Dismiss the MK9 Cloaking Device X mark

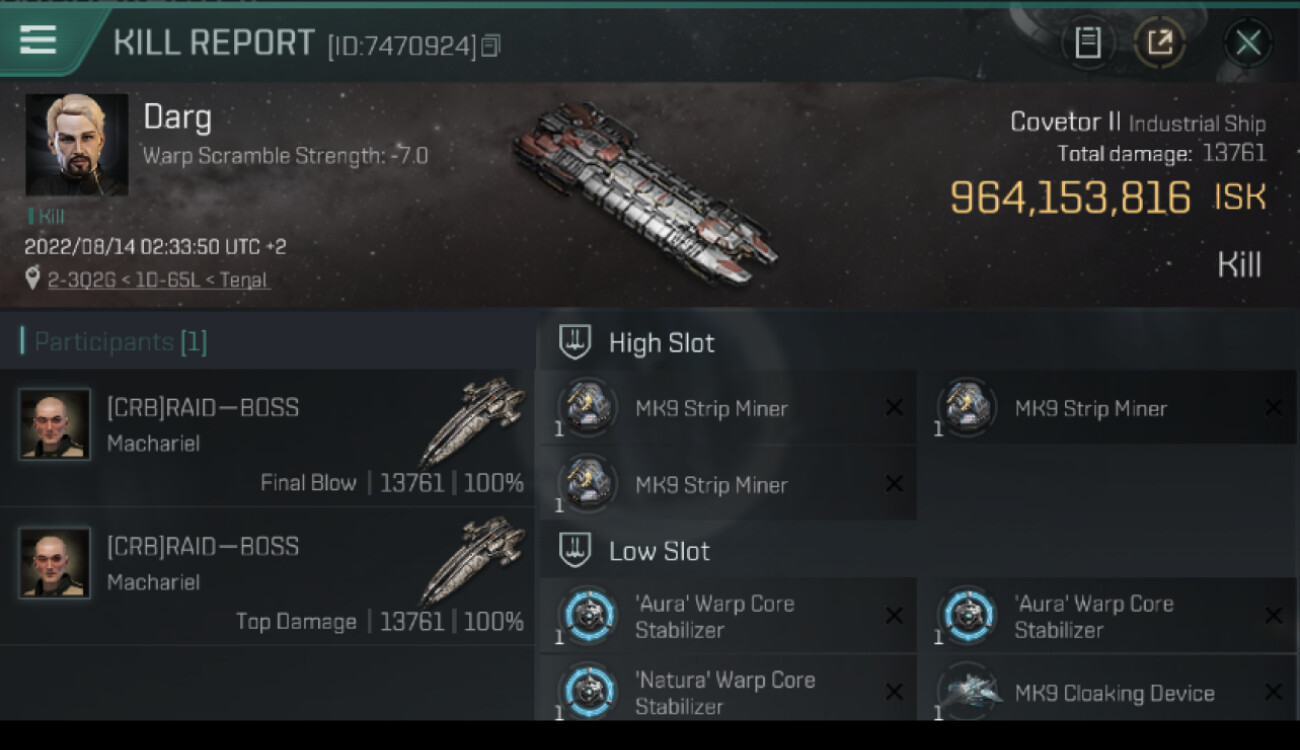pos(1273,692)
